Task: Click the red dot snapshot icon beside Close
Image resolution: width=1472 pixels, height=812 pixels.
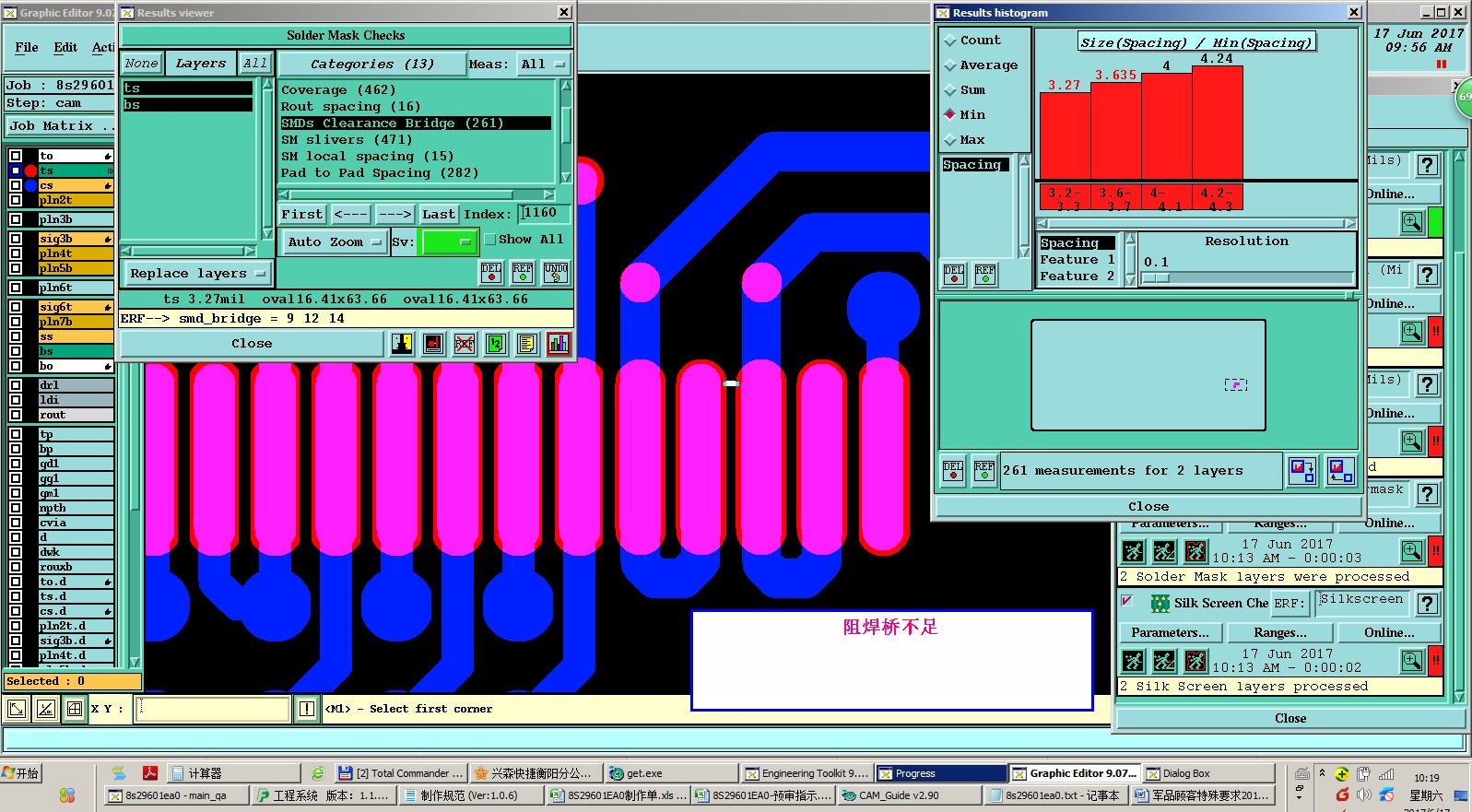Action: [433, 344]
